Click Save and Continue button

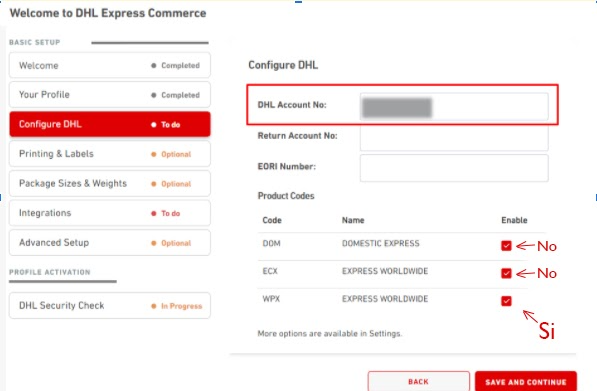point(526,381)
